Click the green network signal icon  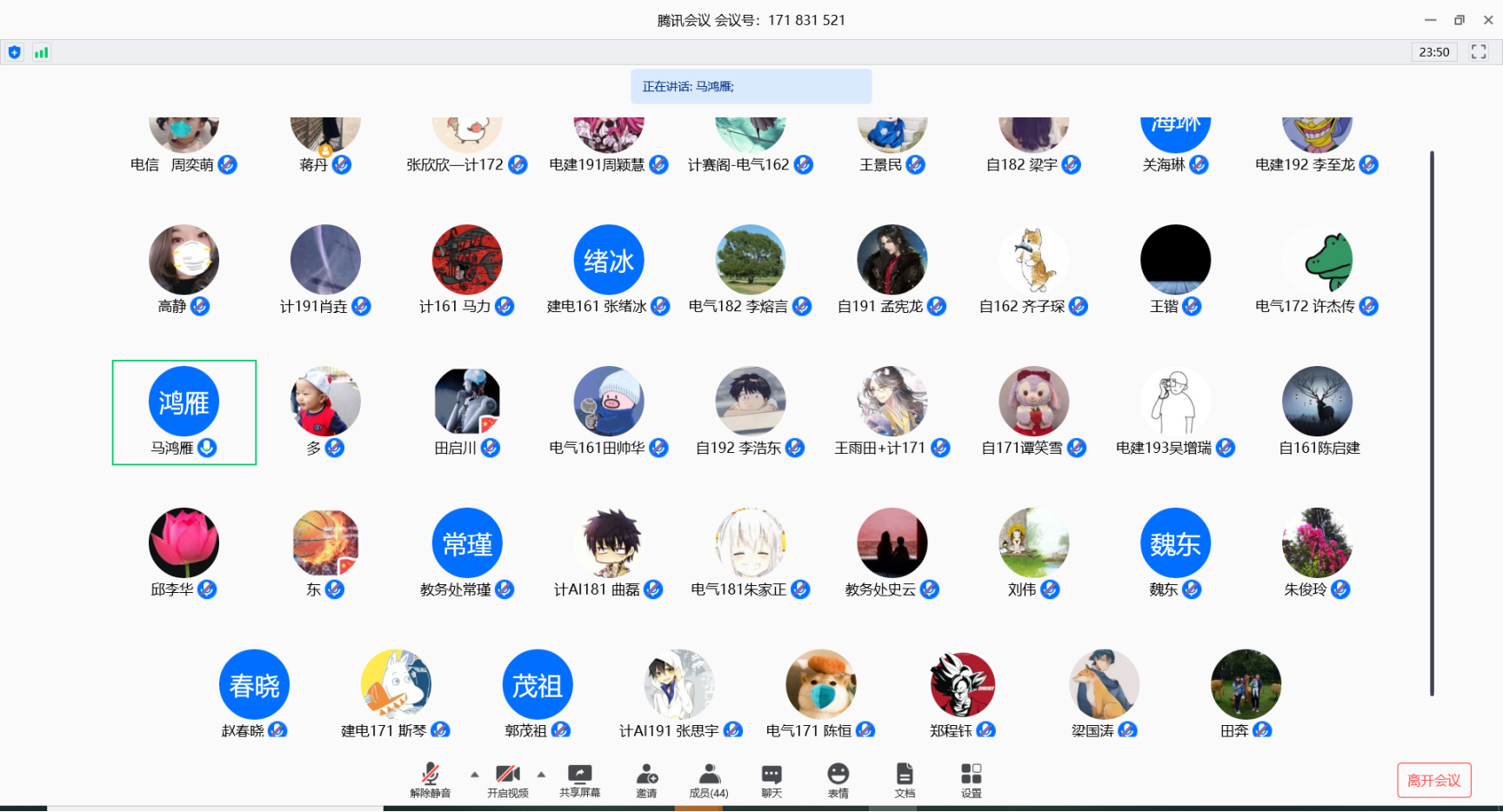pos(41,52)
